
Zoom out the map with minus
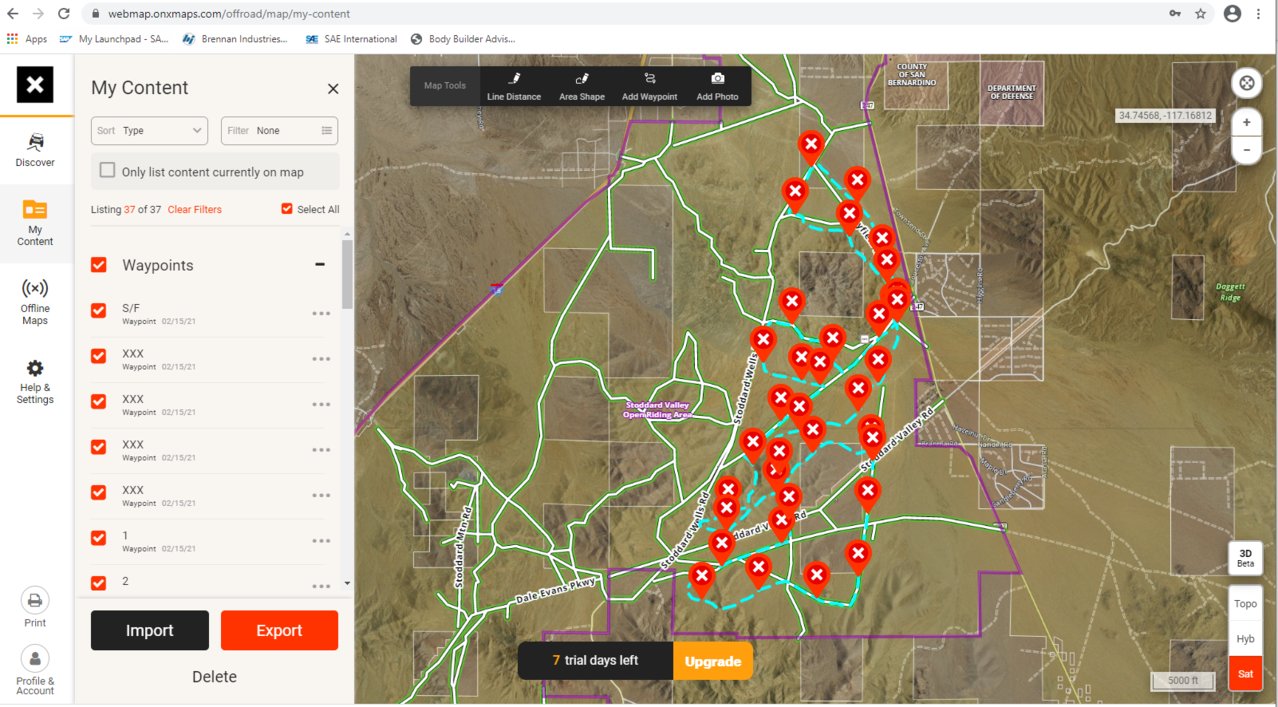point(1247,150)
